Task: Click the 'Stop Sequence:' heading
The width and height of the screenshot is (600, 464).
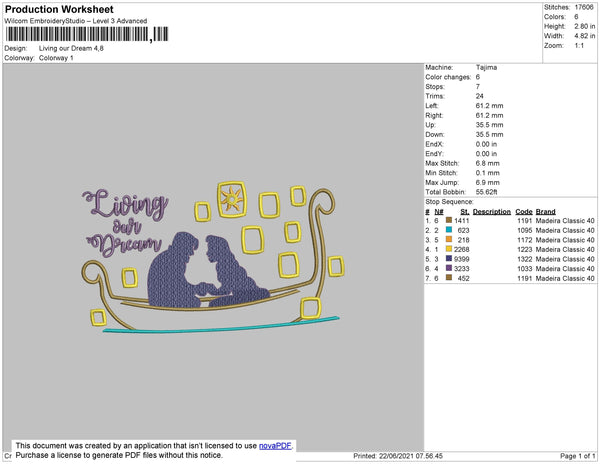Action: (x=449, y=202)
